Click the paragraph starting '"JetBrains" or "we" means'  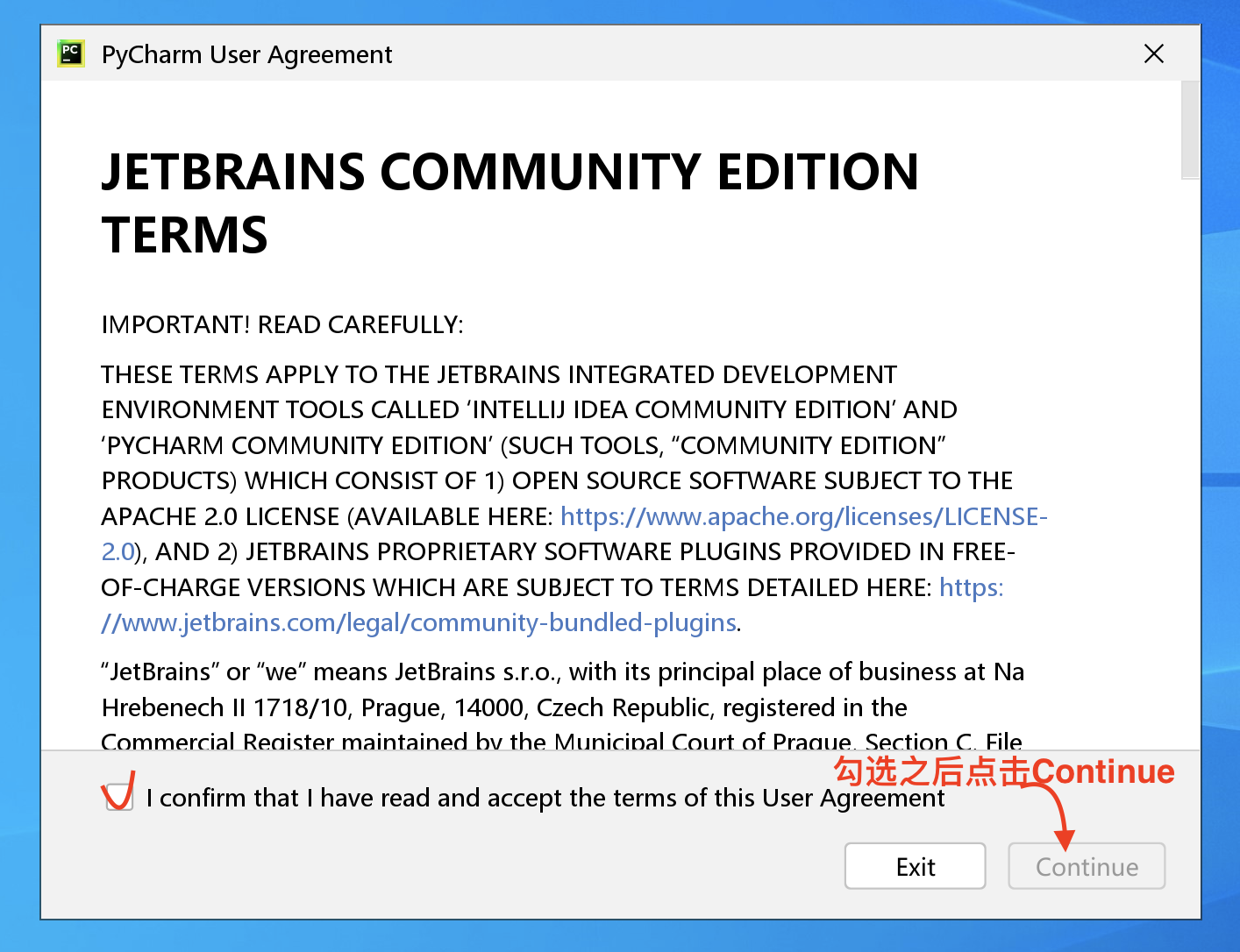coord(563,707)
